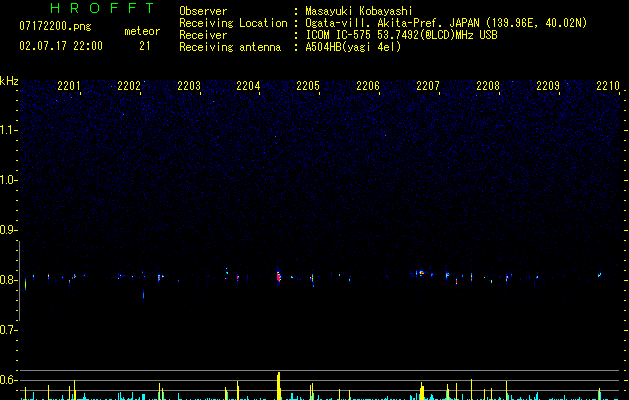Click the 2204 time marker
This screenshot has height=400, width=629.
click(x=248, y=86)
